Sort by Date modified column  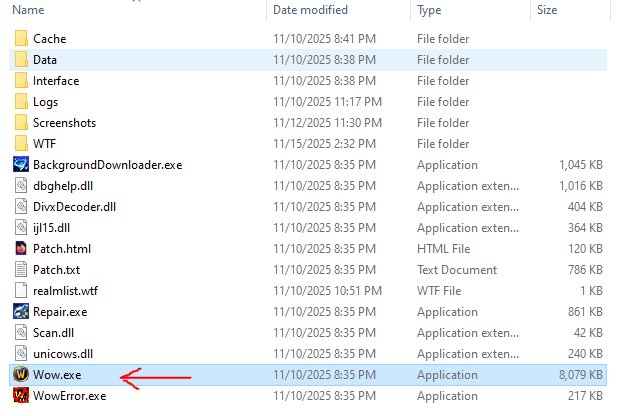[x=308, y=10]
